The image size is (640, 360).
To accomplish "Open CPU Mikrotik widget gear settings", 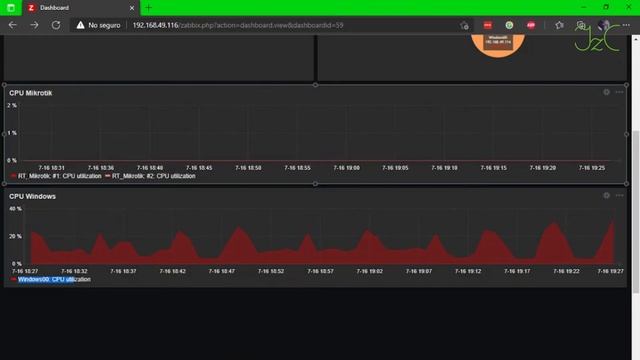I will point(607,92).
